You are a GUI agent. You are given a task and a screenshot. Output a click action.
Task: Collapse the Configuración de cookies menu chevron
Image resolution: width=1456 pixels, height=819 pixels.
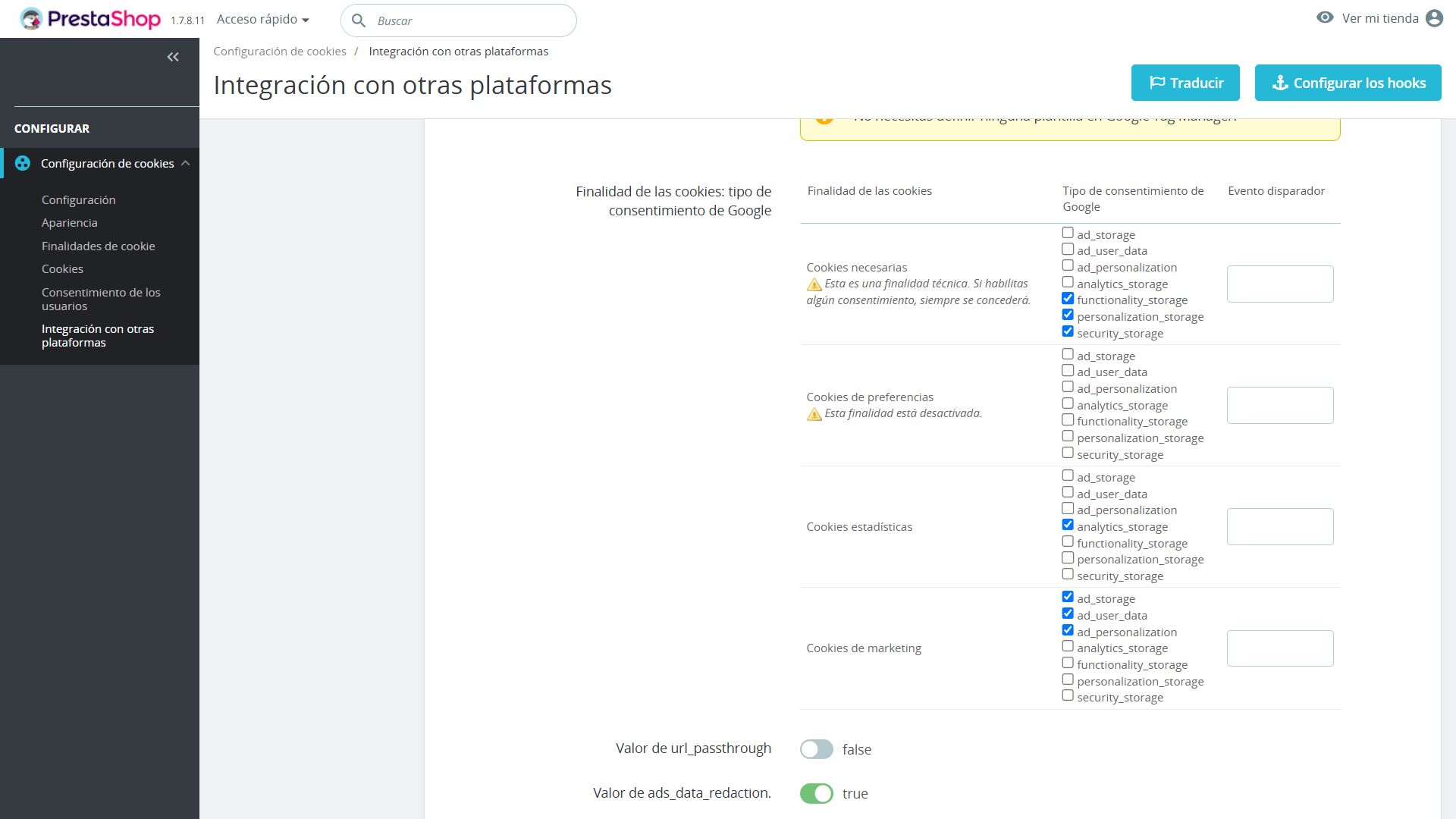[x=186, y=163]
